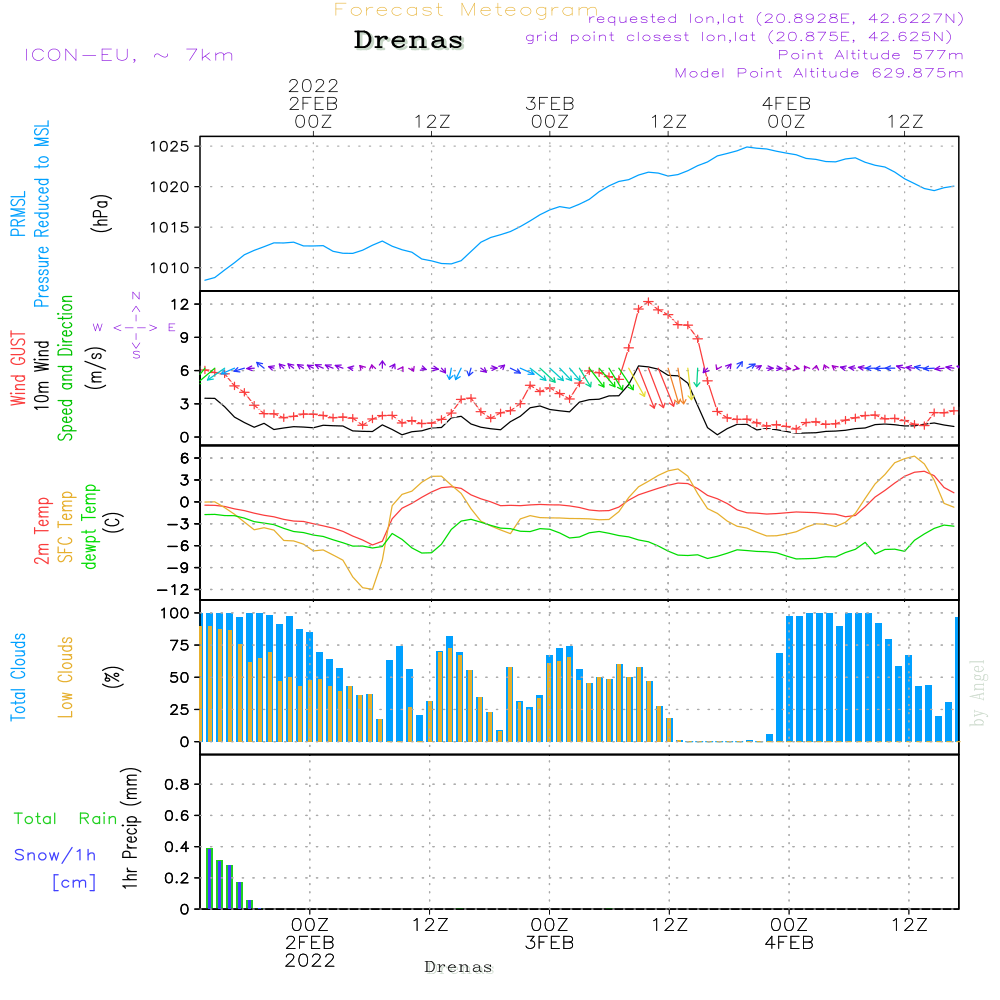Click the '0.8' precipitation axis value
Screen dimensions: 1000x1000
point(177,784)
